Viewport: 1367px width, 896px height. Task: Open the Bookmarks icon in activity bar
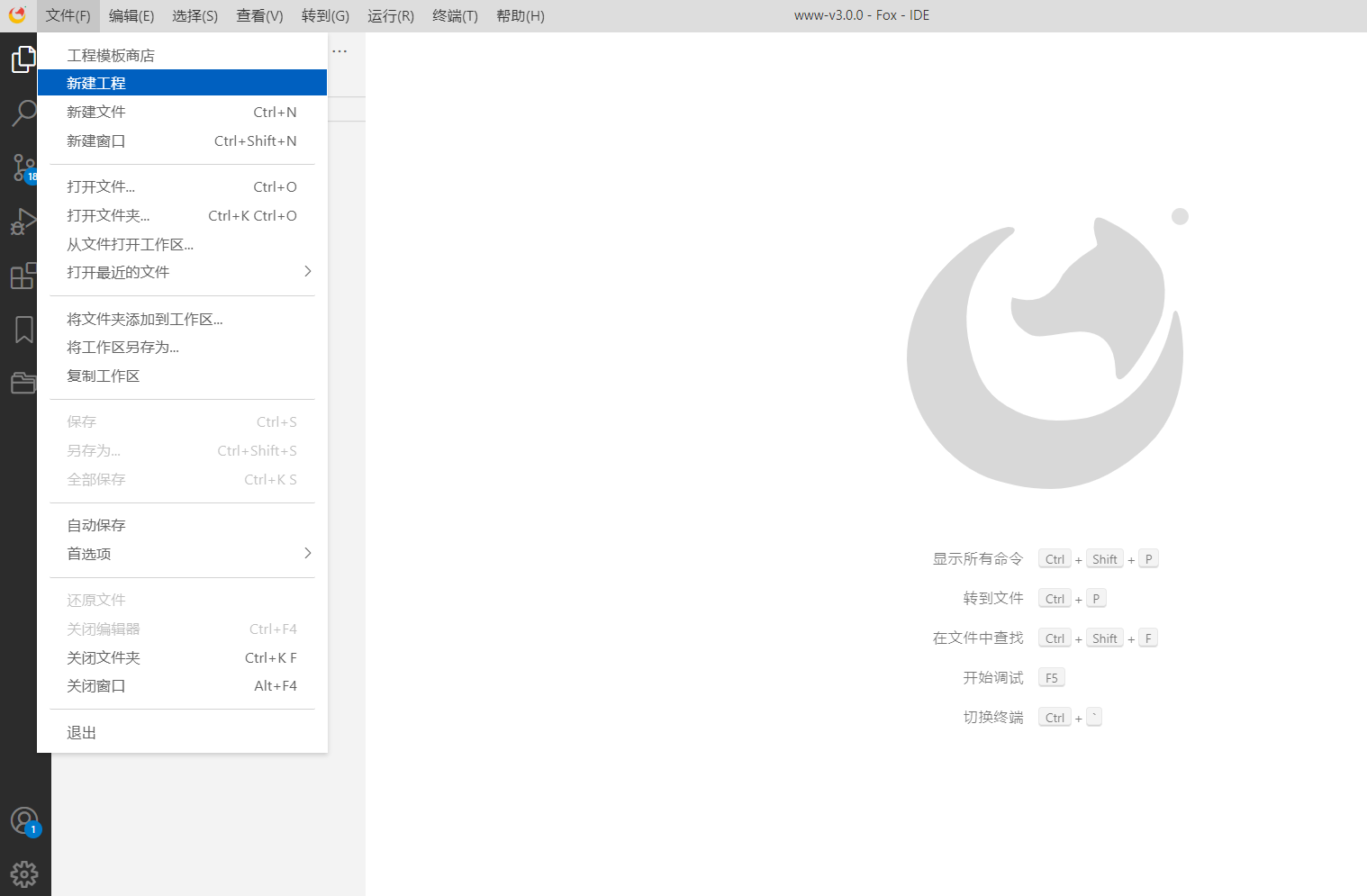tap(23, 330)
